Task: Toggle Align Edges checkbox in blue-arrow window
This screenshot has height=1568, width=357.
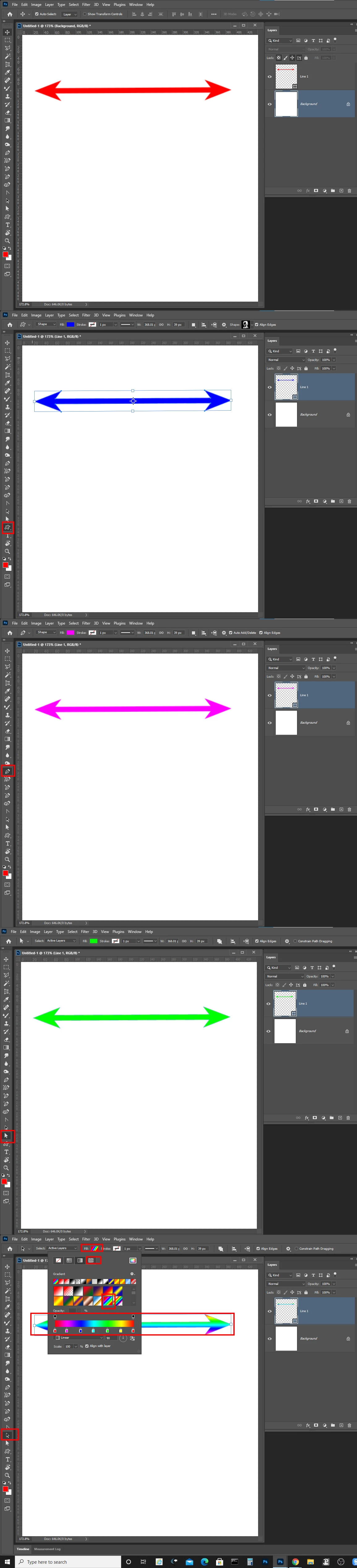Action: (257, 324)
